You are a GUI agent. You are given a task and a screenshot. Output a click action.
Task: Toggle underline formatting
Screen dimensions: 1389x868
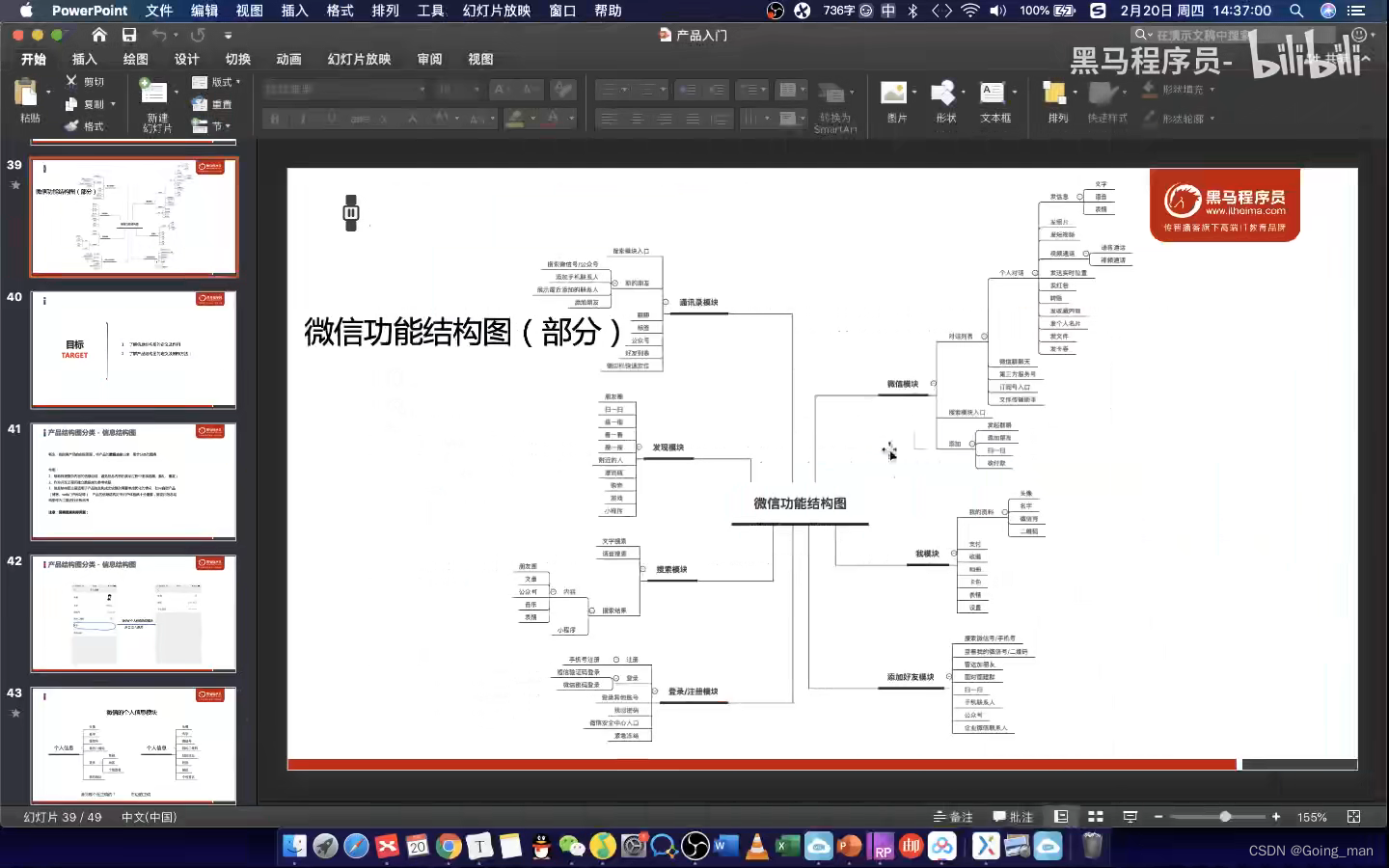click(332, 119)
